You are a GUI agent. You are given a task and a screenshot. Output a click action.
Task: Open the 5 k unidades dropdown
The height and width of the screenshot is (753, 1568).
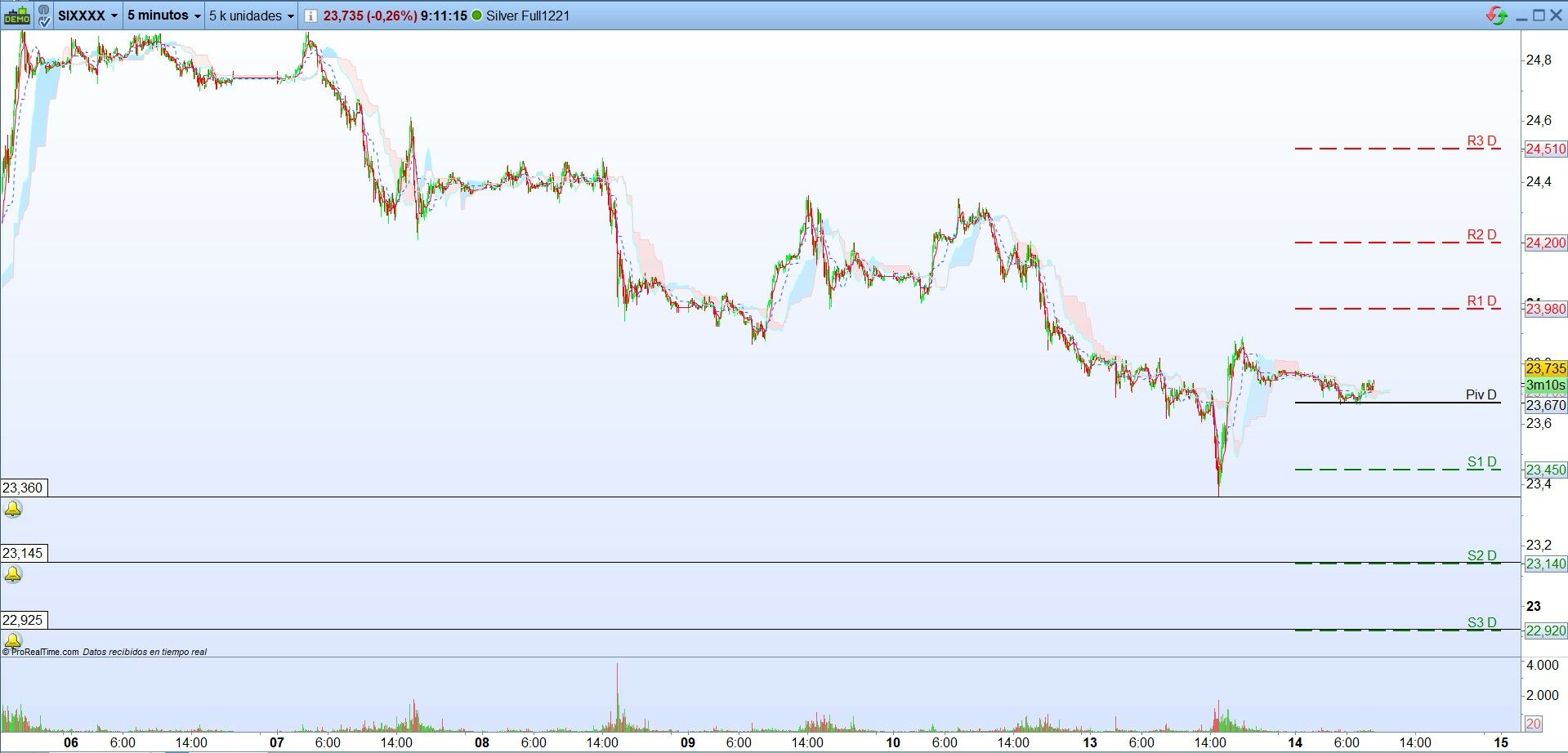[x=252, y=16]
